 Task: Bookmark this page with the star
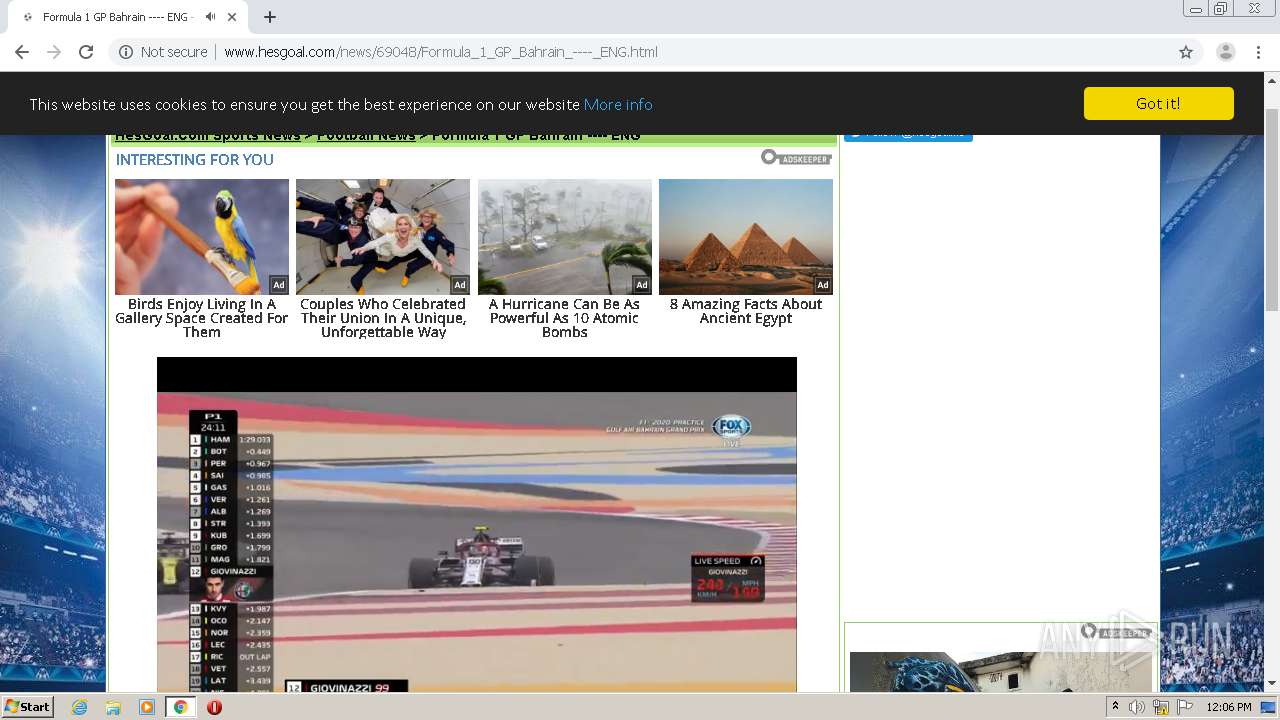(x=1186, y=52)
